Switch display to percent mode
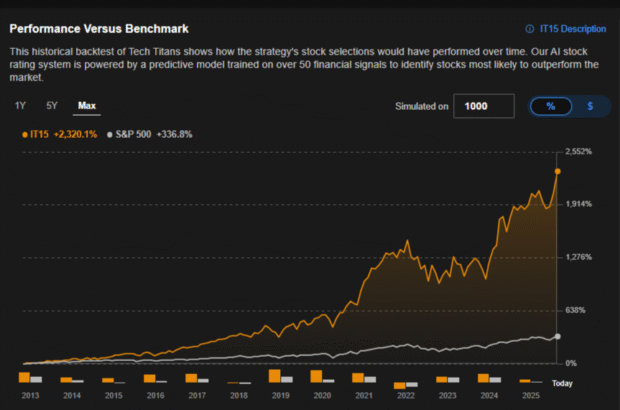 (x=550, y=105)
